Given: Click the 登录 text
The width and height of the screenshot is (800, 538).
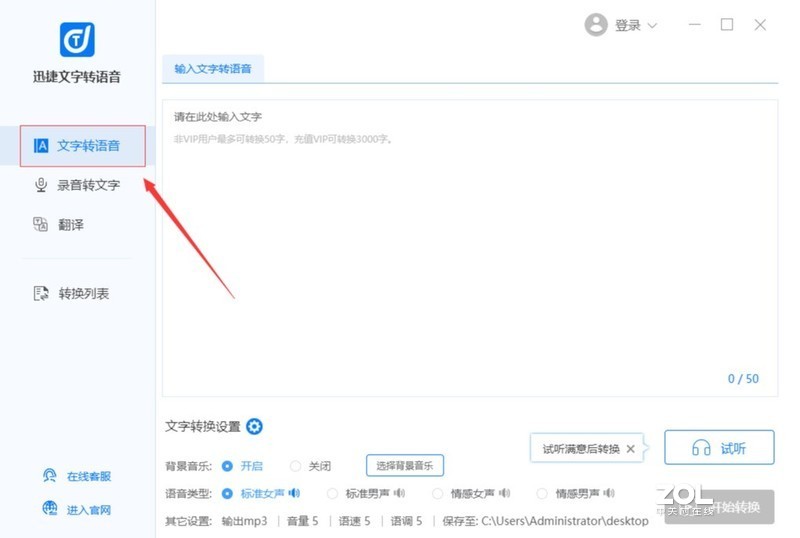Looking at the screenshot, I should tap(628, 25).
